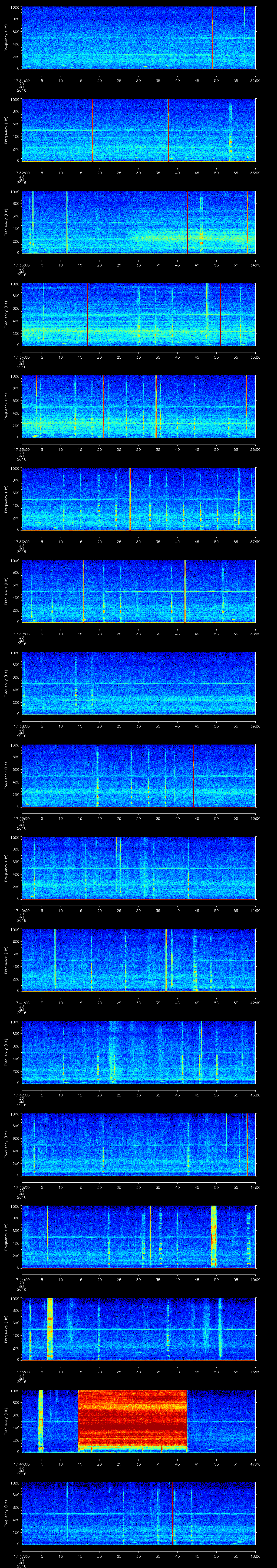Click the spectrogram panel starting at 17:37:00
The height and width of the screenshot is (1568, 277).
coord(139,591)
